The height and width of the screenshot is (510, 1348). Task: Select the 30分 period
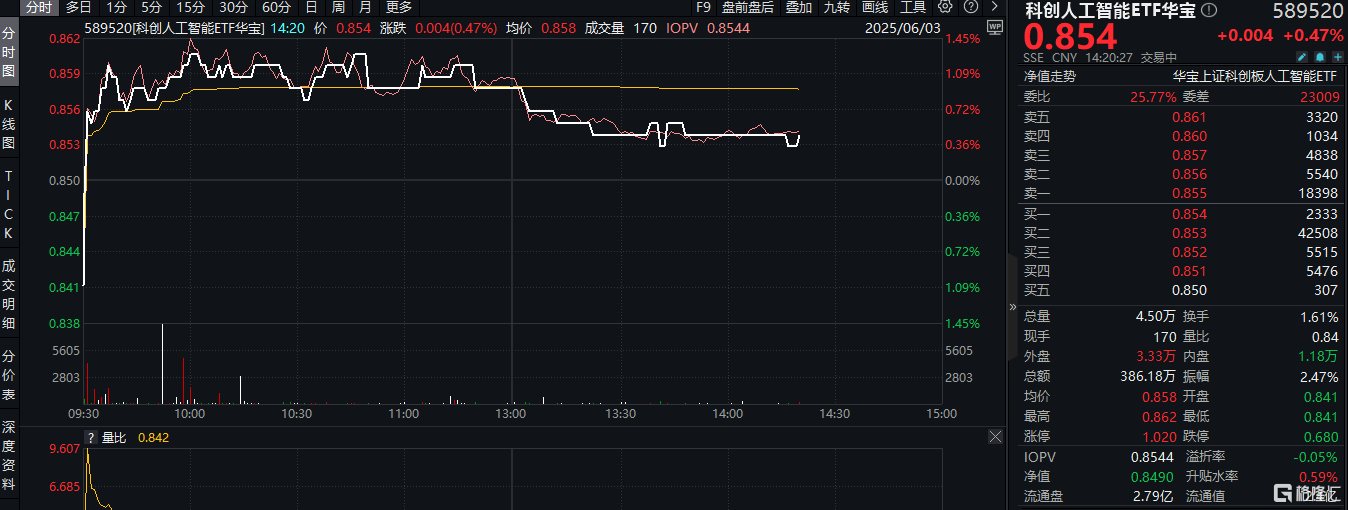233,7
